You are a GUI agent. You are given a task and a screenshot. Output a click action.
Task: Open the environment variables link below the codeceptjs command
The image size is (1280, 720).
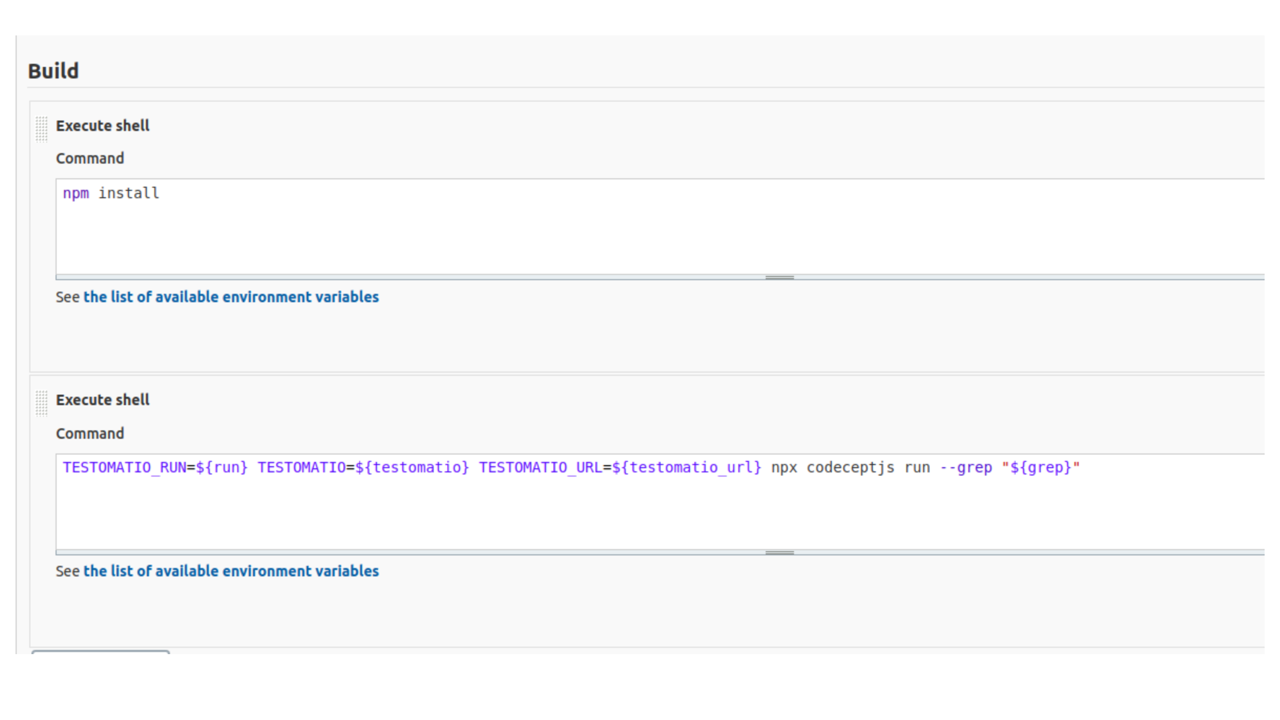[231, 571]
